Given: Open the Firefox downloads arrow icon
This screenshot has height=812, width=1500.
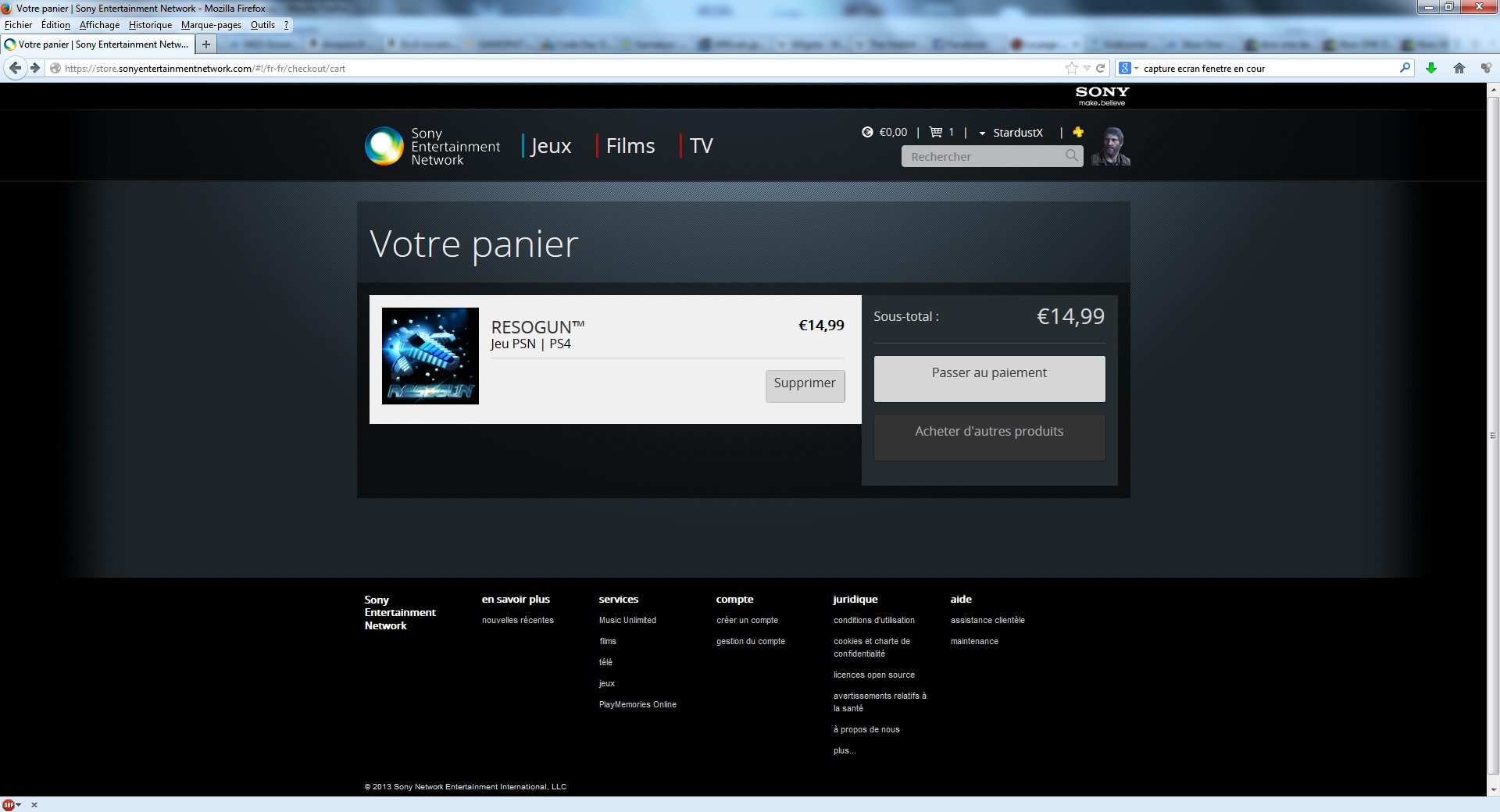Looking at the screenshot, I should coord(1431,69).
